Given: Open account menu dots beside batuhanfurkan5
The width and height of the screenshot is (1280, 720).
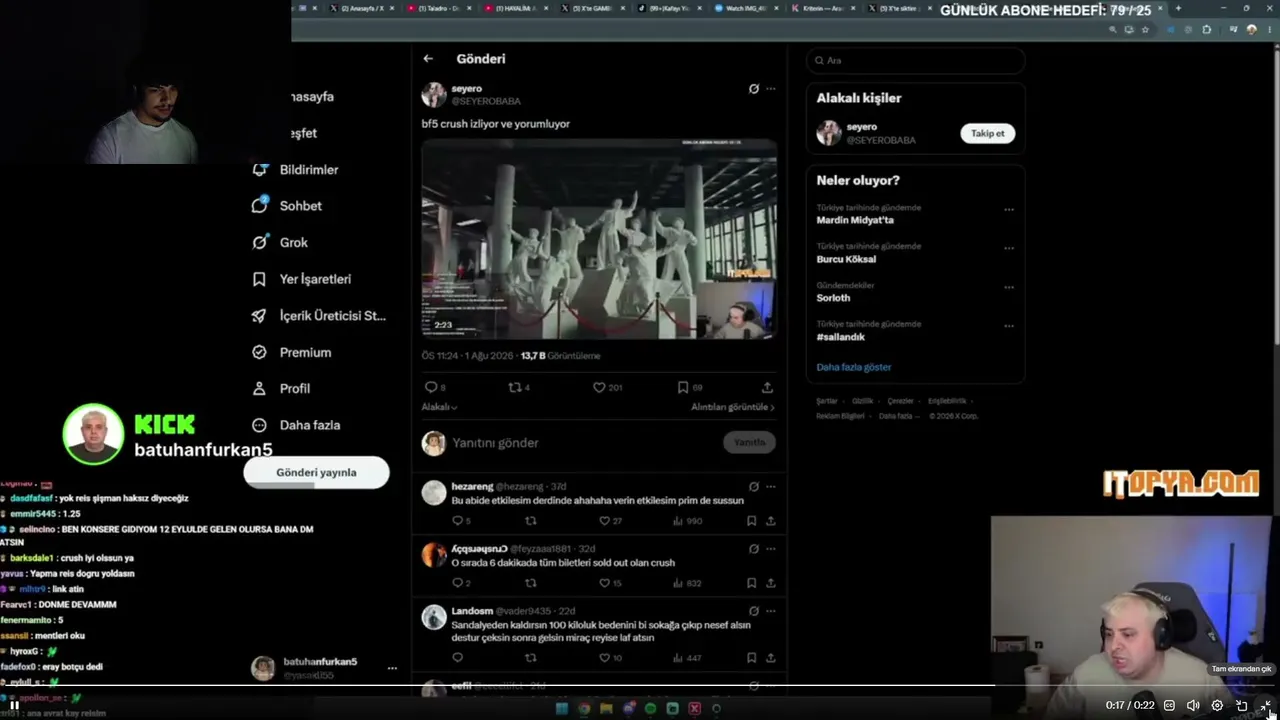Looking at the screenshot, I should (392, 668).
